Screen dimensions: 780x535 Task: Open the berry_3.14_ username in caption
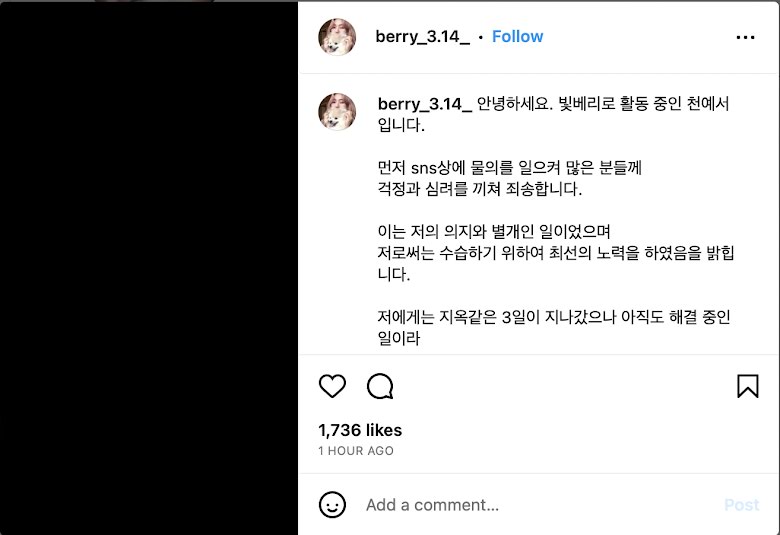pyautogui.click(x=425, y=104)
